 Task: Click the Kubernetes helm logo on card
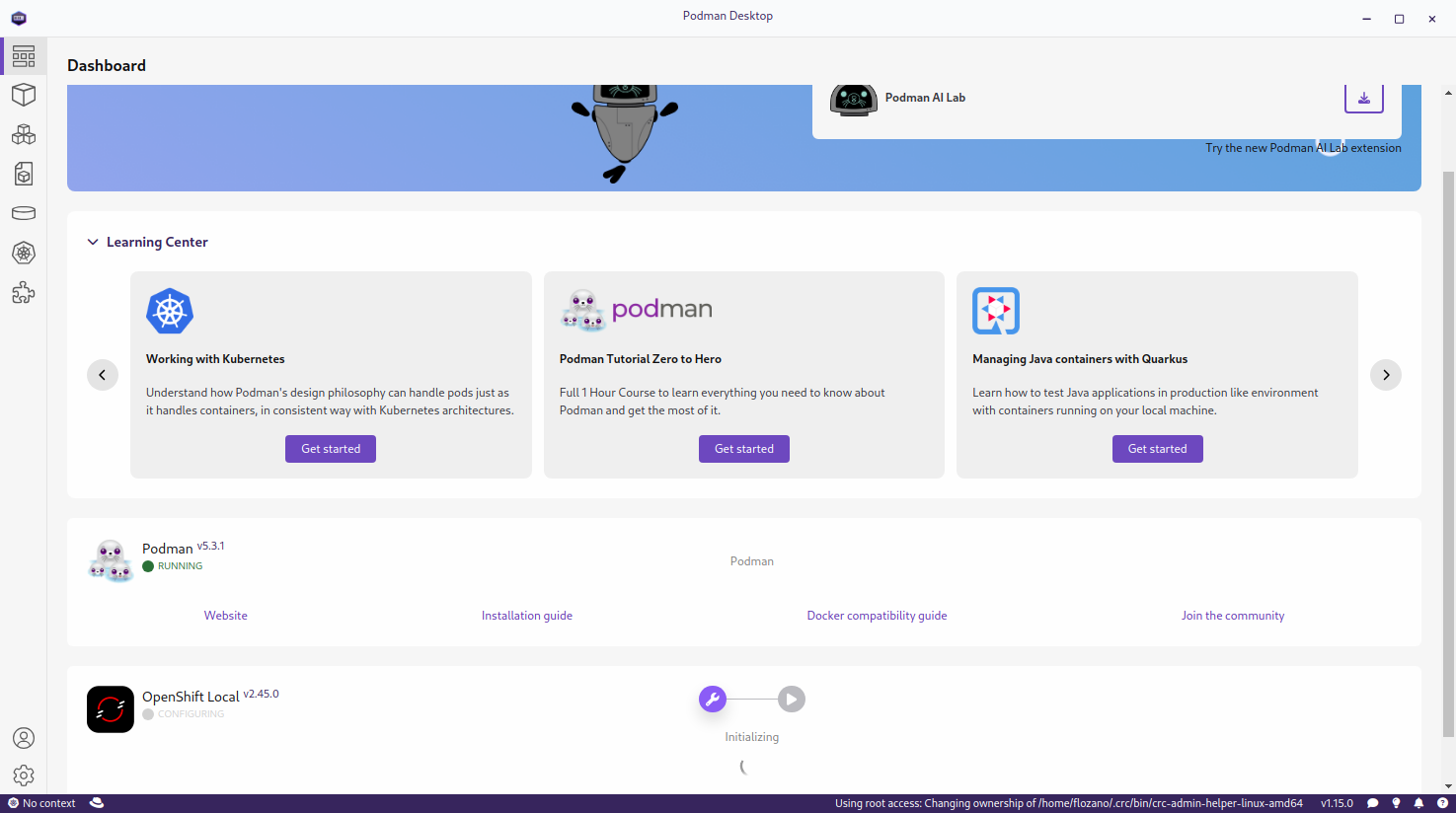tap(170, 312)
